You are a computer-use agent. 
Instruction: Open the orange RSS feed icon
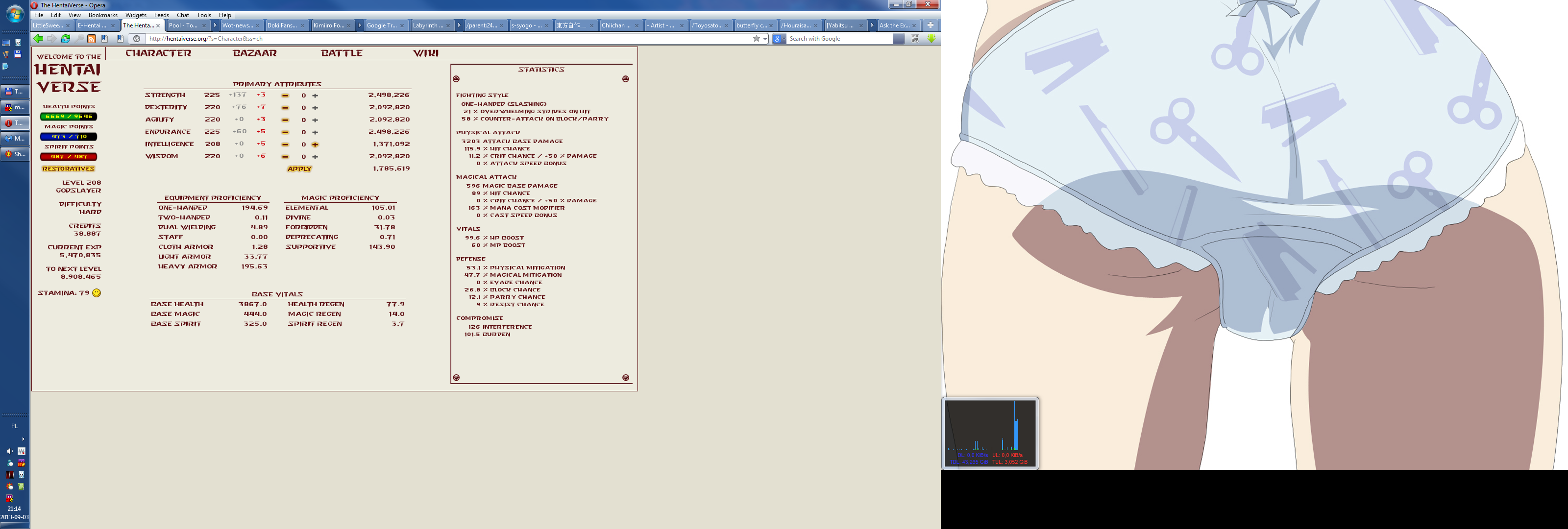pos(91,39)
